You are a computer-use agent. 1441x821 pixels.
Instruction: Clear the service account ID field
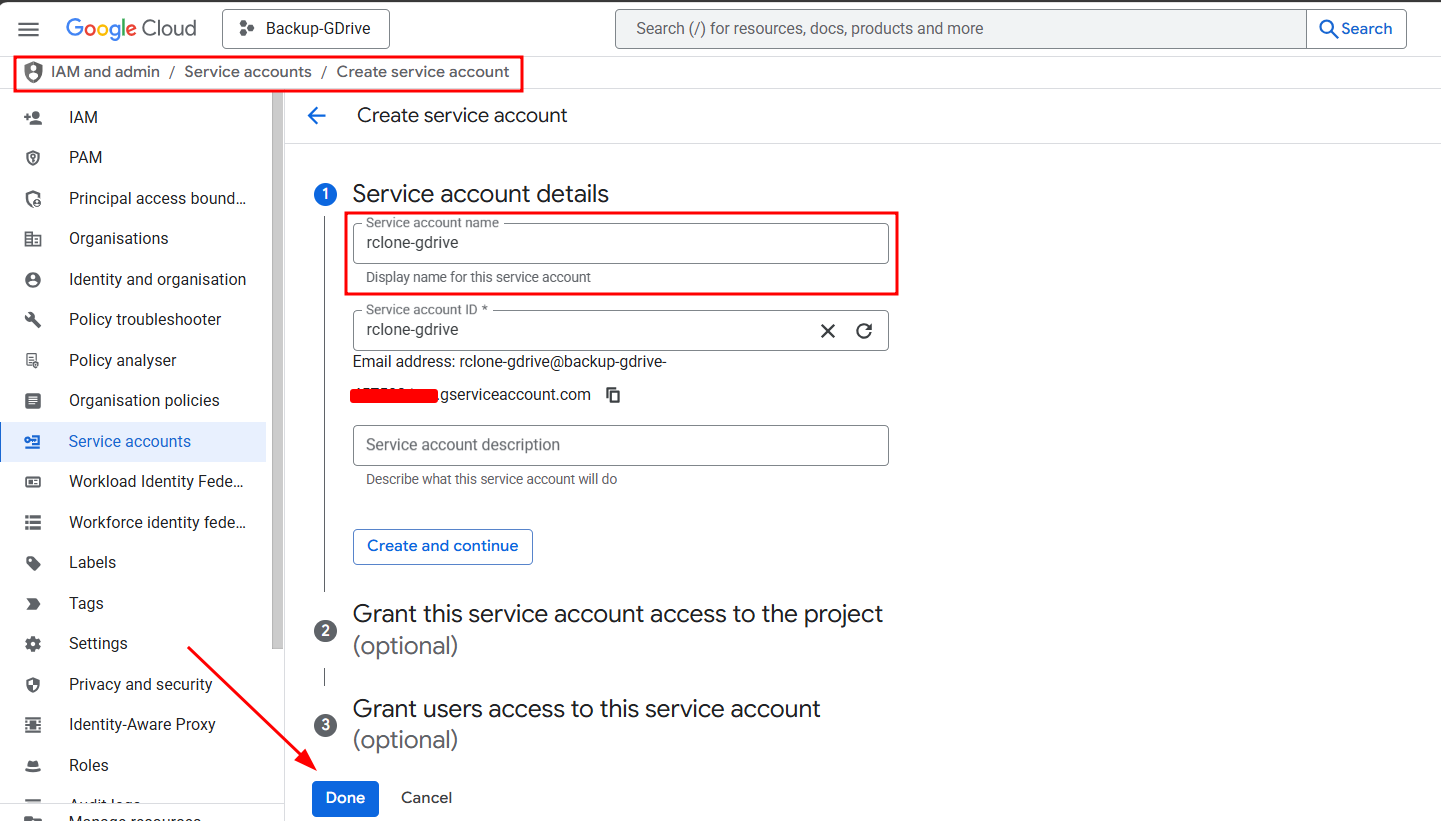coord(827,330)
